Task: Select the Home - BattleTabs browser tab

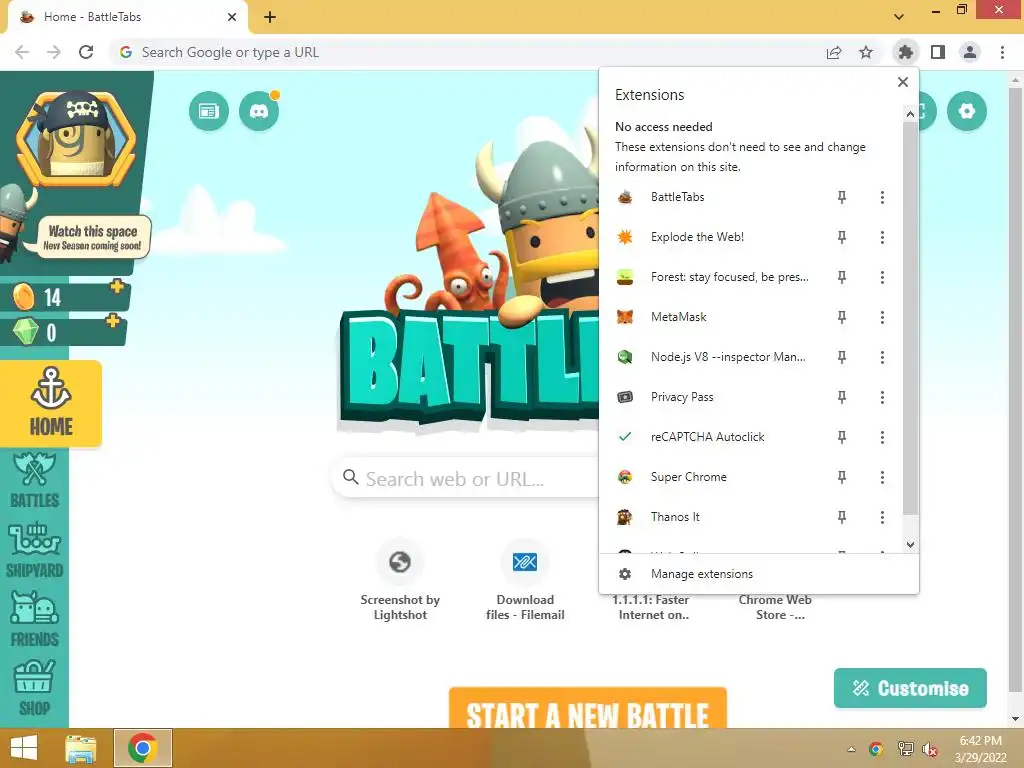Action: (128, 17)
